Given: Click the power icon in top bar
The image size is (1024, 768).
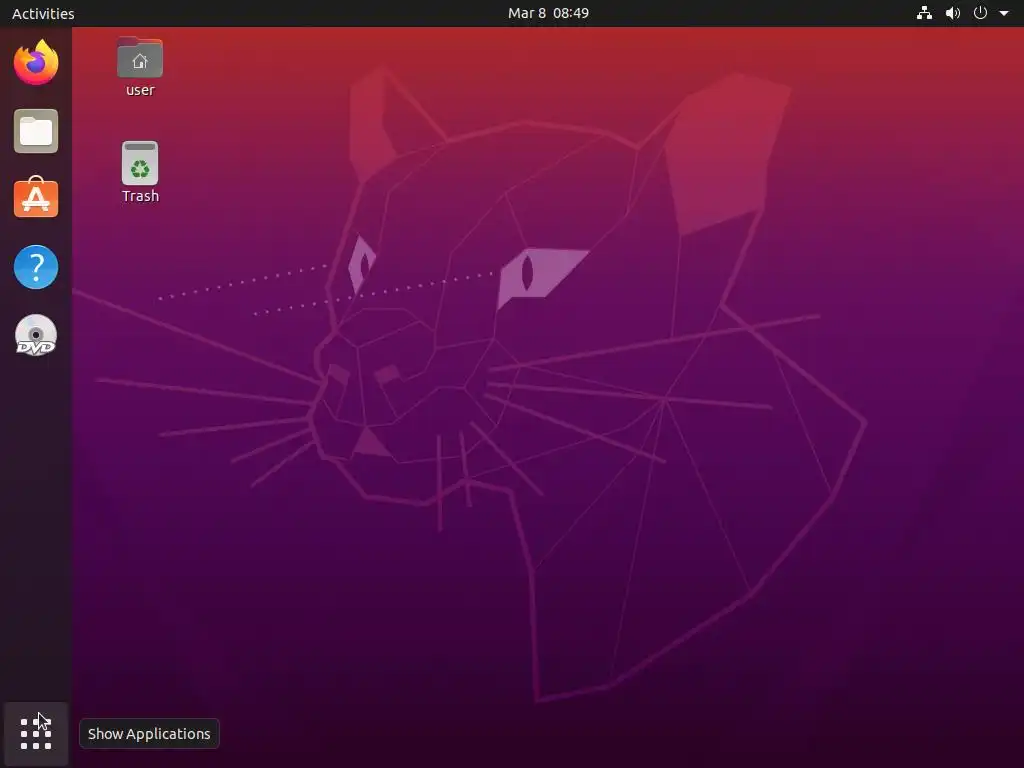Looking at the screenshot, I should coord(980,13).
